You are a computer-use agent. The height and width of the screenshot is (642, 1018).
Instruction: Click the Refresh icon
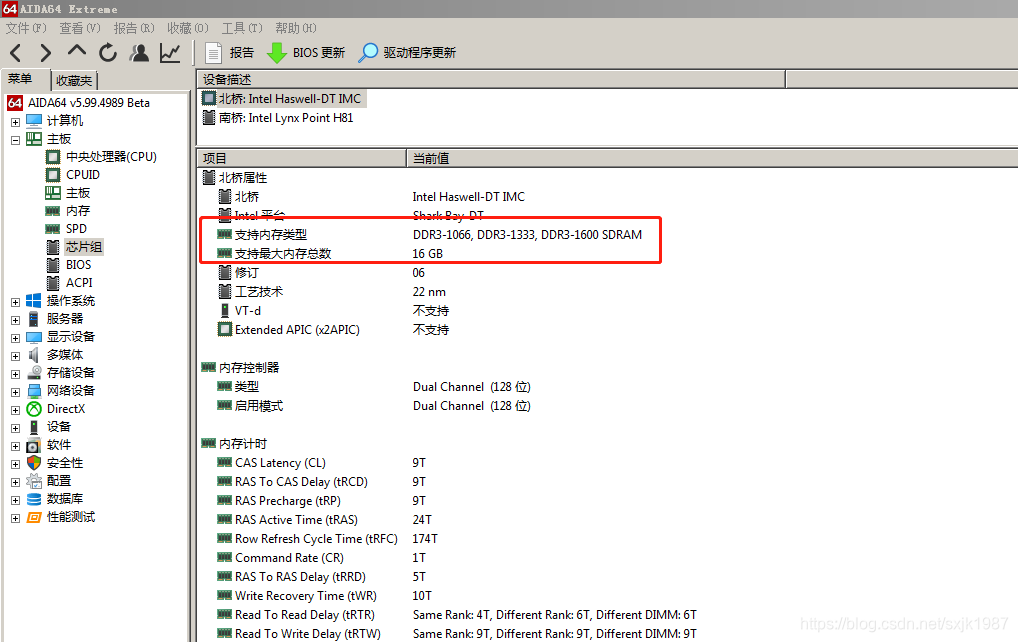[108, 53]
